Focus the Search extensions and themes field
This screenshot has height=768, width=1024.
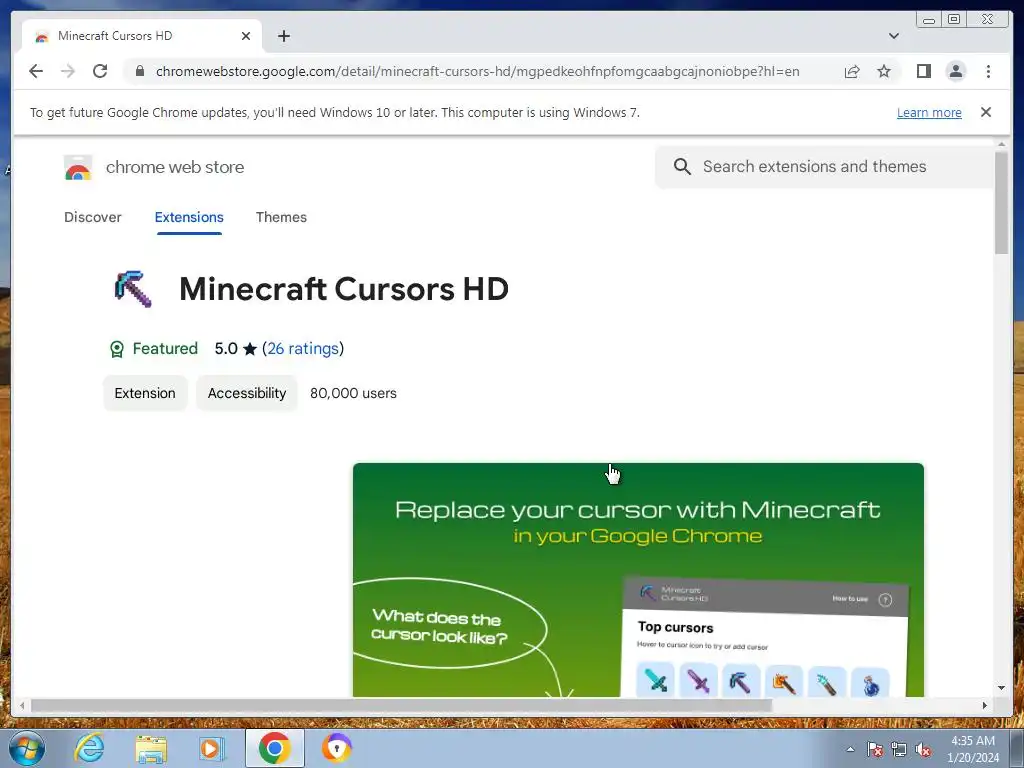click(824, 167)
